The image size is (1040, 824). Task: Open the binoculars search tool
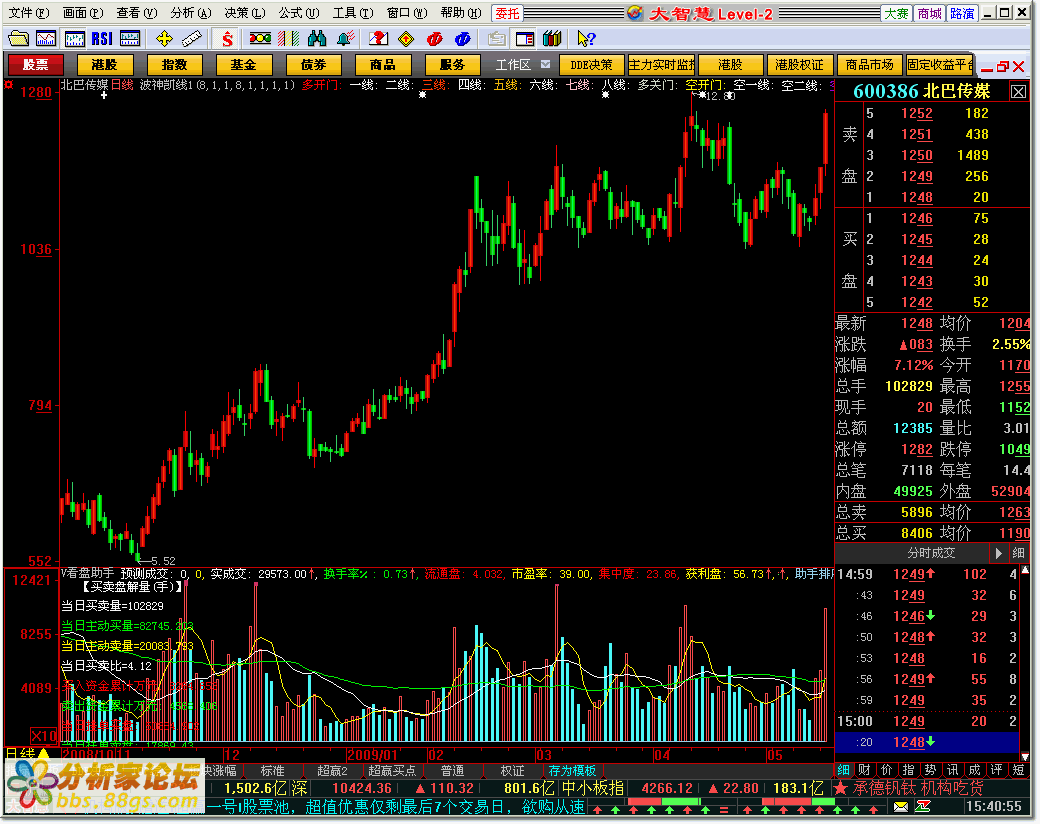tap(316, 38)
